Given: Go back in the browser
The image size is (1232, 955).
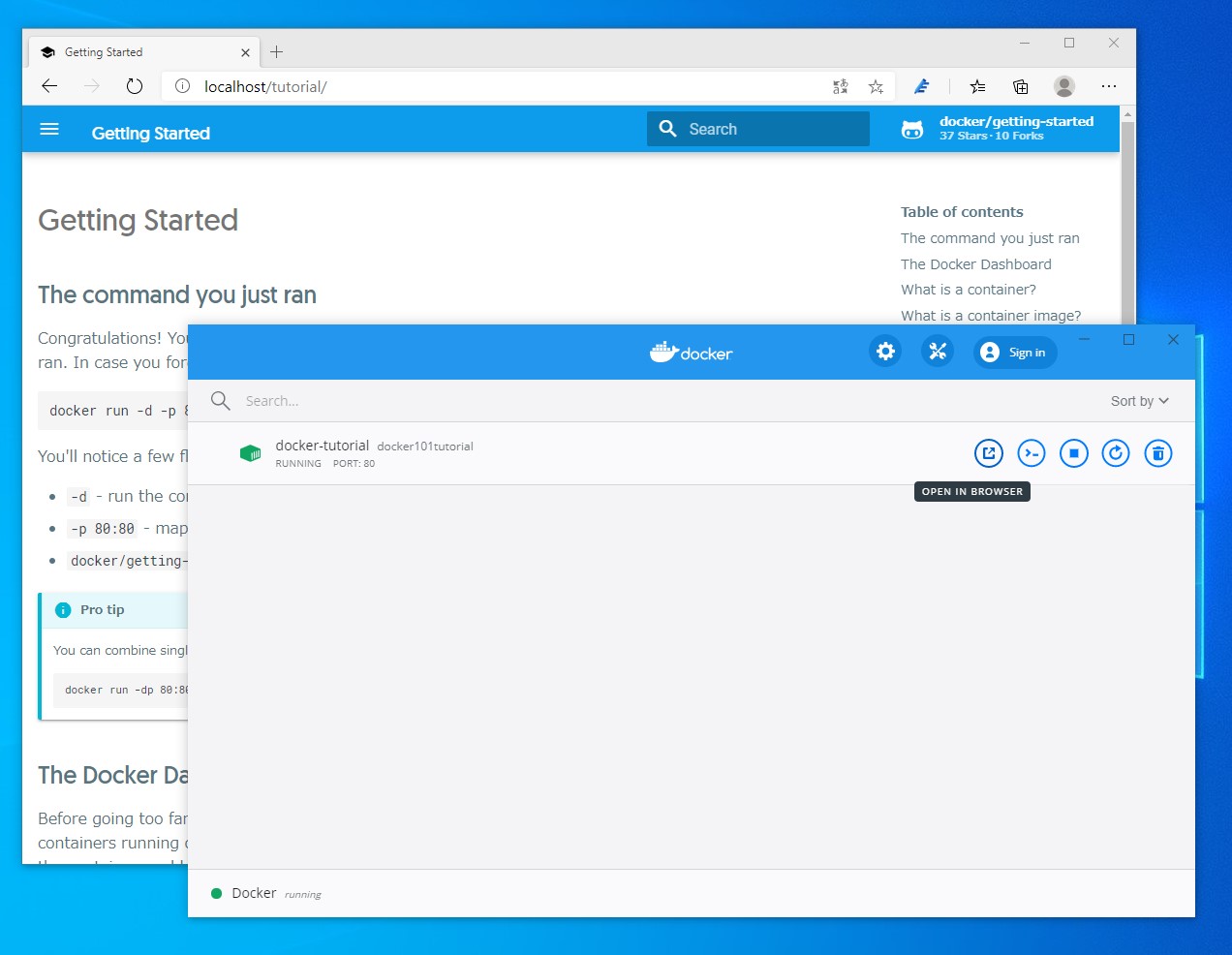Looking at the screenshot, I should pos(49,86).
